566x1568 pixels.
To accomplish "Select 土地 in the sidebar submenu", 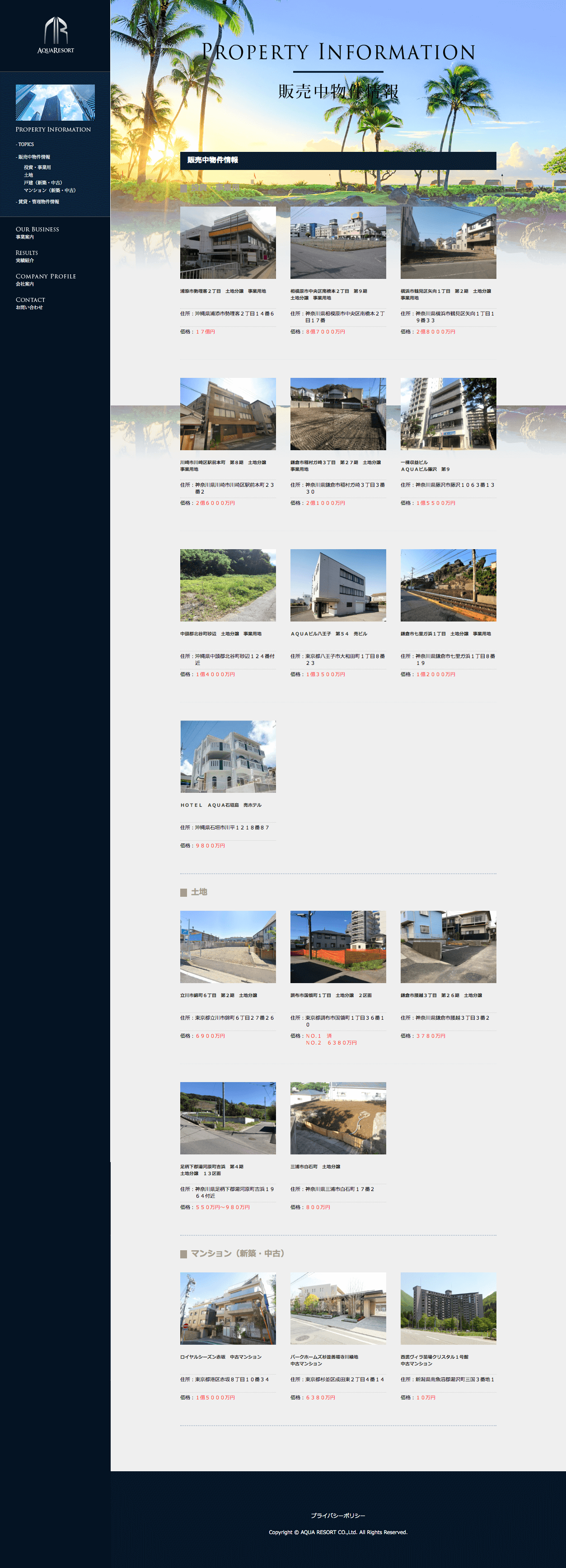I will (x=28, y=174).
